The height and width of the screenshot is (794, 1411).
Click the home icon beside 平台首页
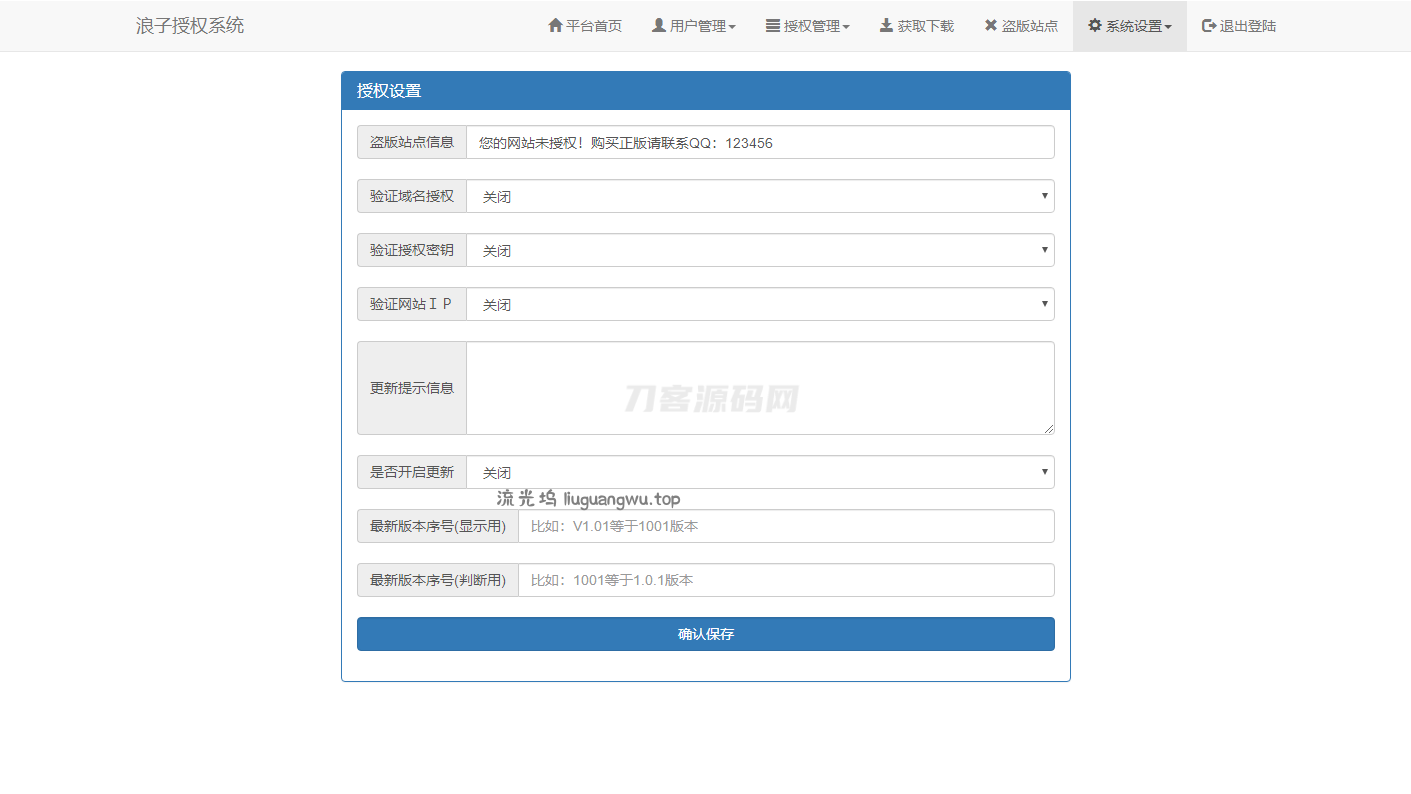[555, 26]
